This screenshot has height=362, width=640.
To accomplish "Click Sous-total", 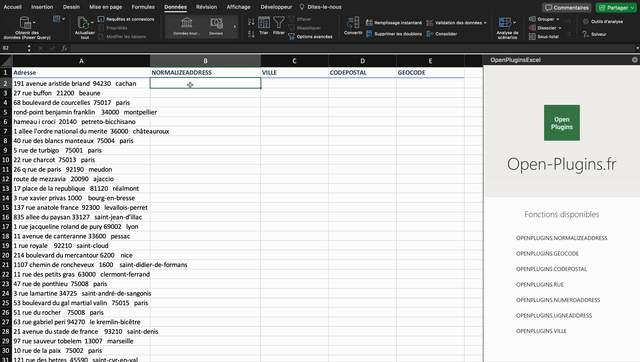I will click(544, 37).
